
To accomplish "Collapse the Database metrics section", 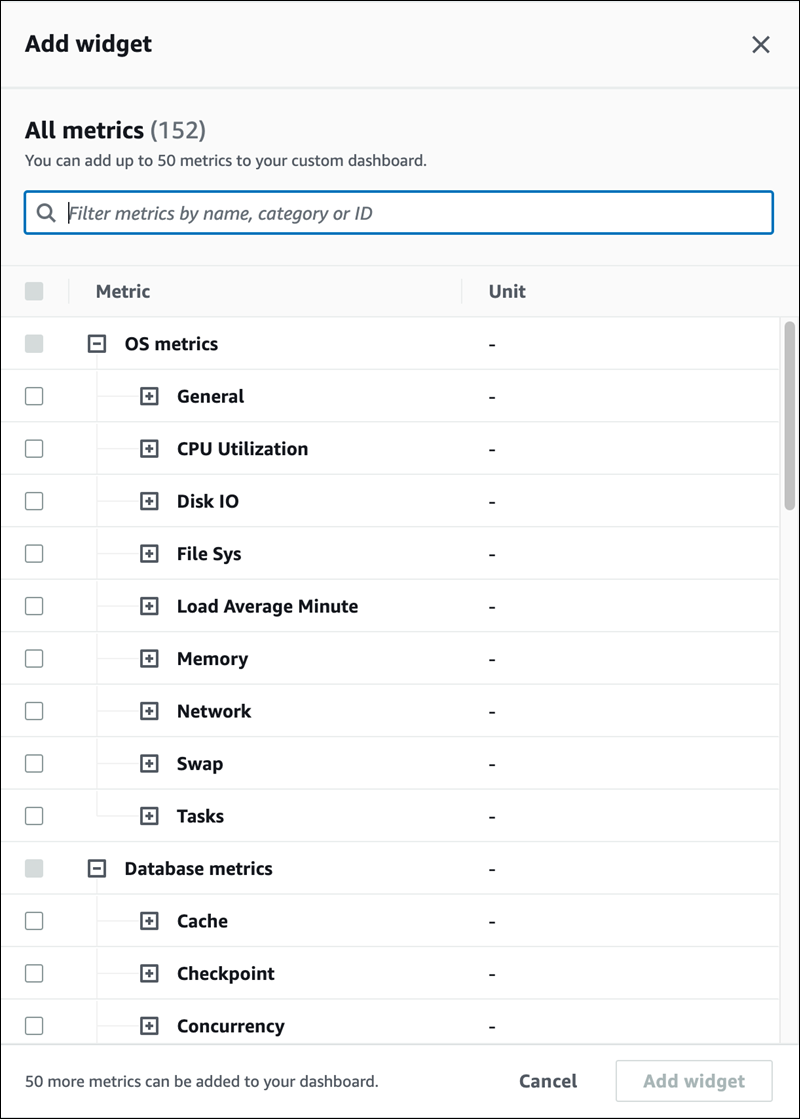I will [x=97, y=868].
